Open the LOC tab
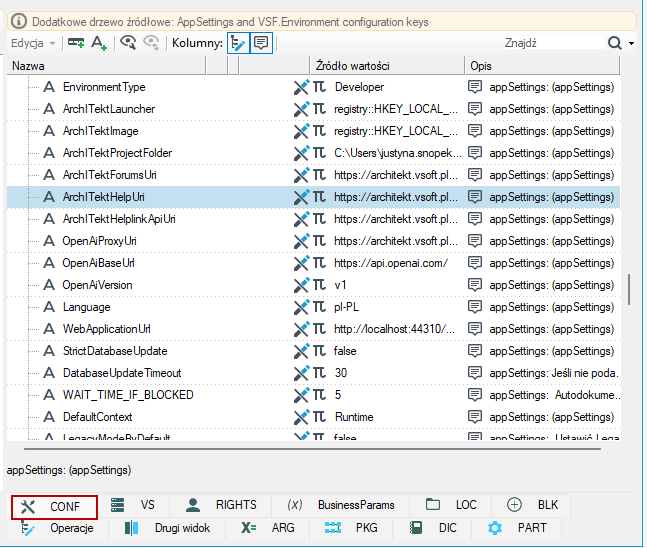The width and height of the screenshot is (647, 548). click(451, 505)
